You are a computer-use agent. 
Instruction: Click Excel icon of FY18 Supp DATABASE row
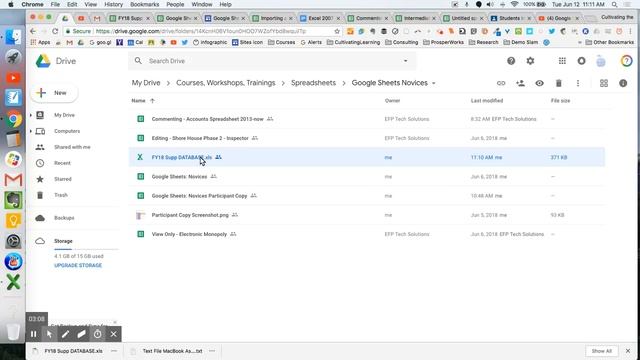(140, 157)
